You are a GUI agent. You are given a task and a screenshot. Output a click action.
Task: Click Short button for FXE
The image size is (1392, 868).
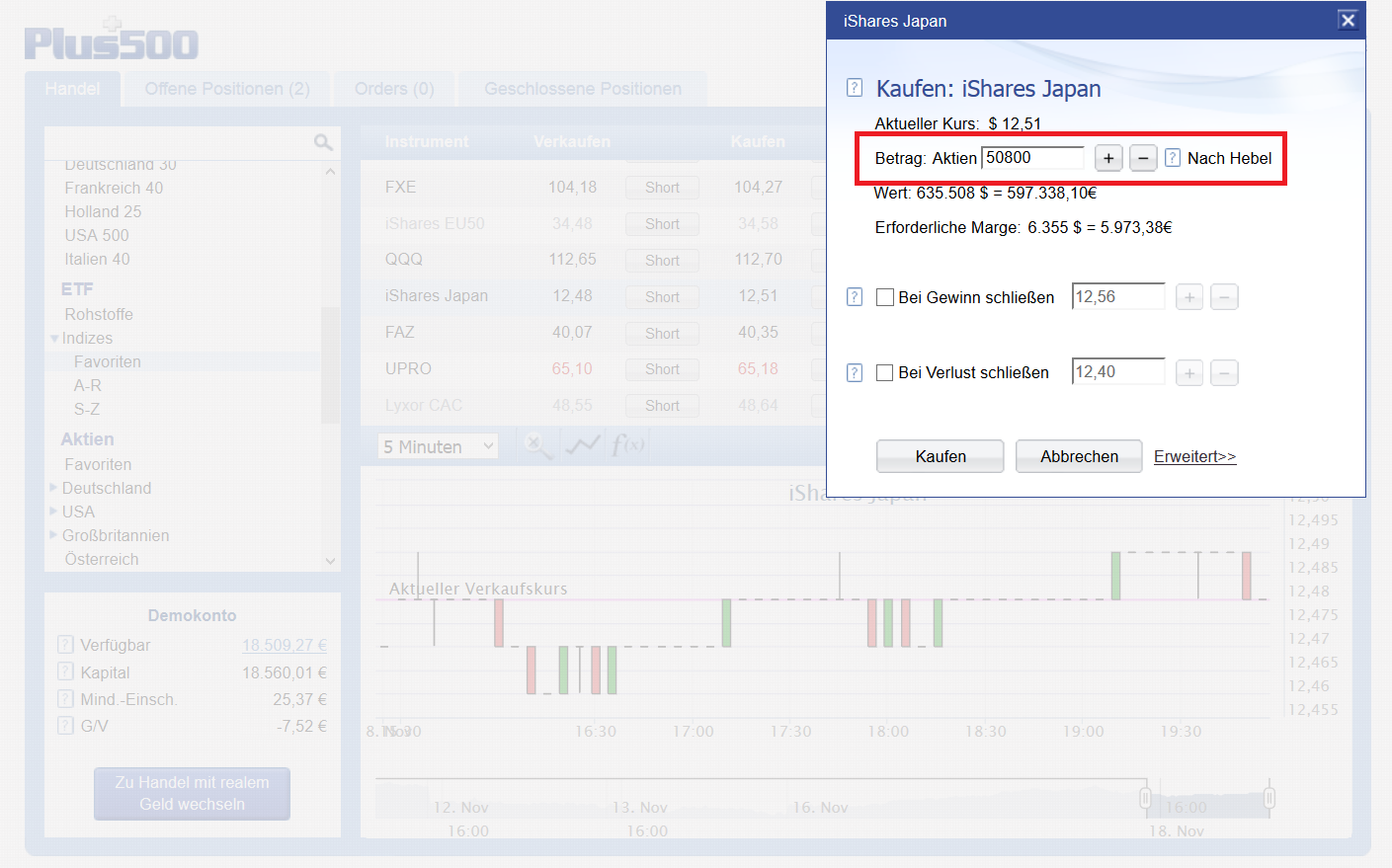point(662,188)
